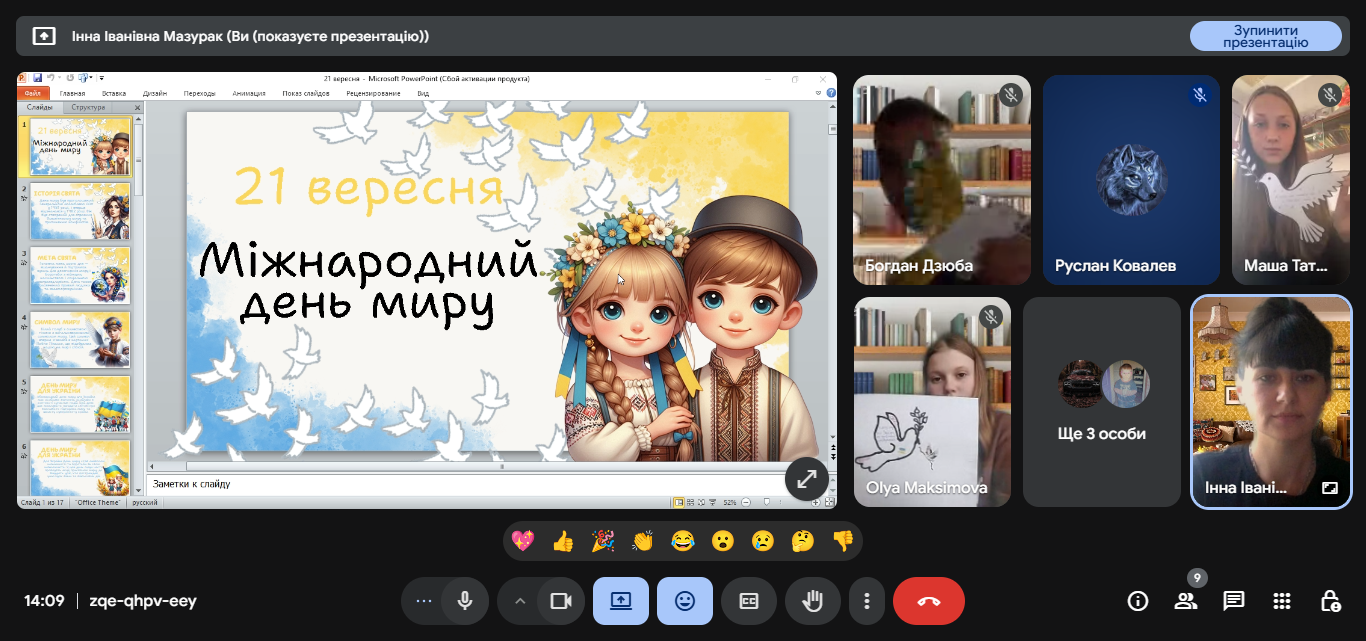This screenshot has height=641, width=1366.
Task: Open host controls lock icon
Action: [x=1330, y=601]
